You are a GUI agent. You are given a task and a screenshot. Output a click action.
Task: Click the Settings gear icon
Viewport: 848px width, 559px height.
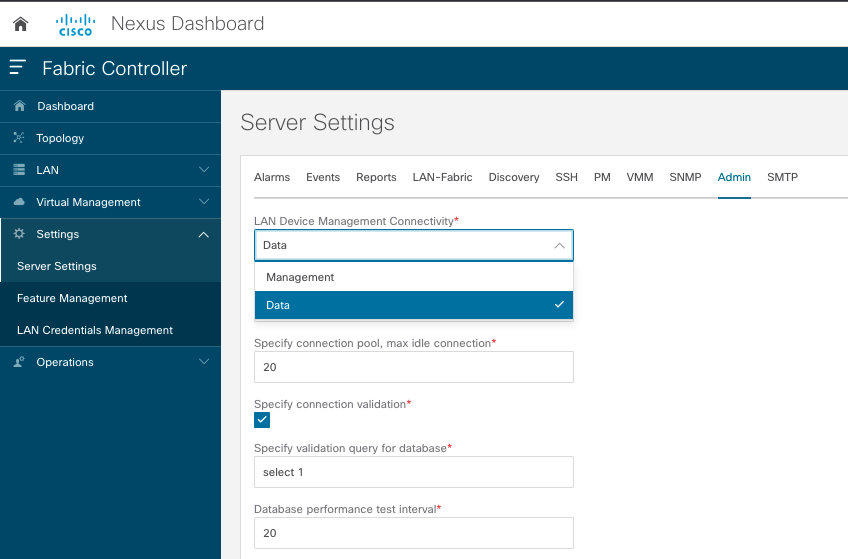coord(19,234)
